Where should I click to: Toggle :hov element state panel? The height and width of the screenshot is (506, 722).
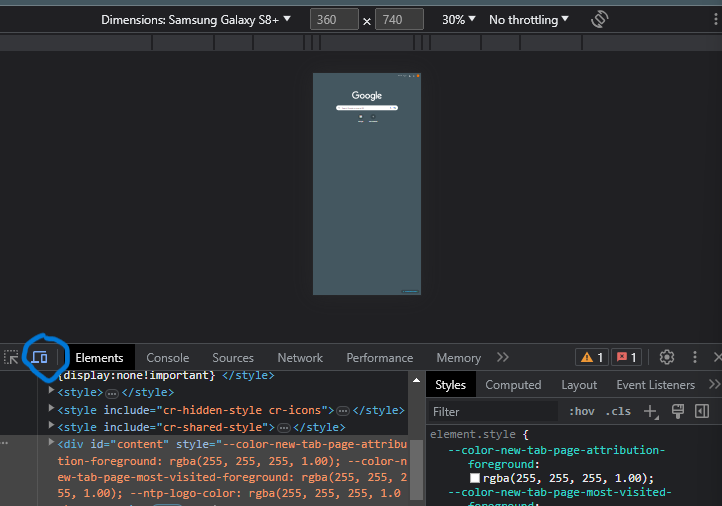click(582, 411)
